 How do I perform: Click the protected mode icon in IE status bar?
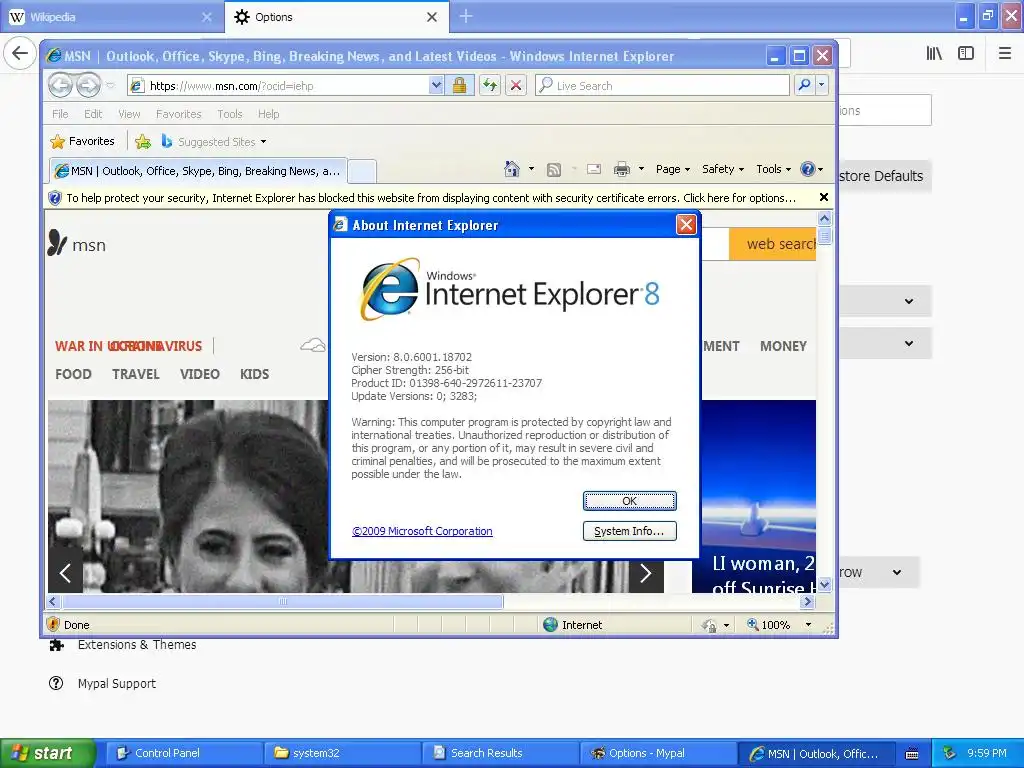click(709, 625)
